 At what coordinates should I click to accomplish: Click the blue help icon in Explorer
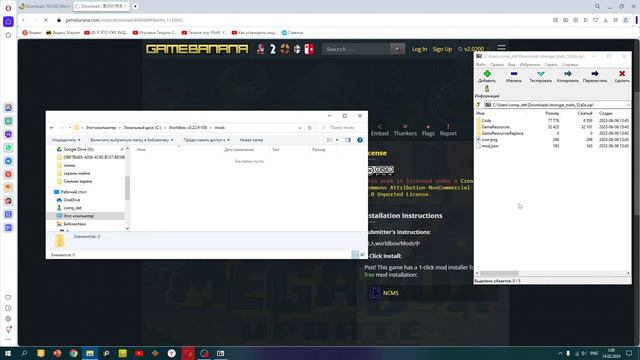click(360, 140)
